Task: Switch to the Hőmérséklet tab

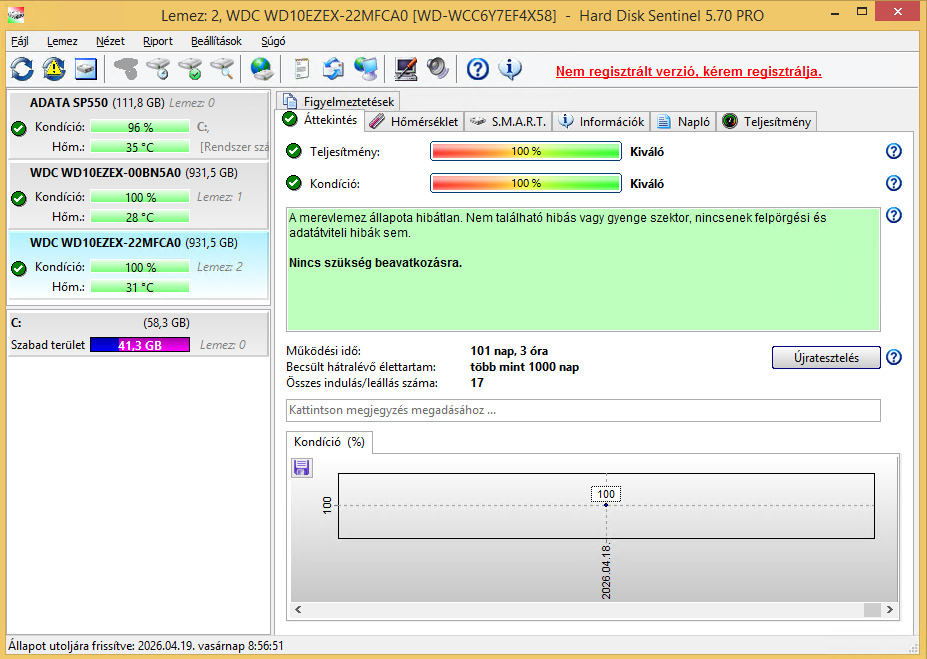Action: point(414,122)
